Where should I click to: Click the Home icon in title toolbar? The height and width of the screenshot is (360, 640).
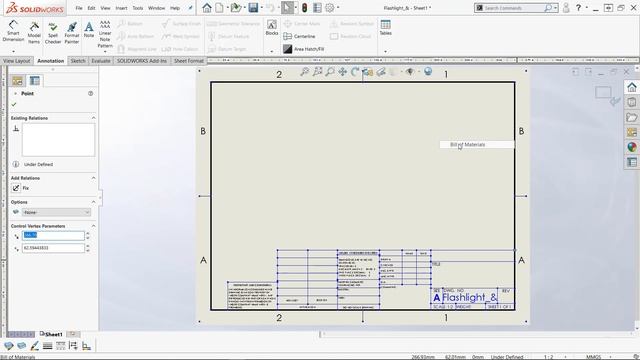(207, 8)
